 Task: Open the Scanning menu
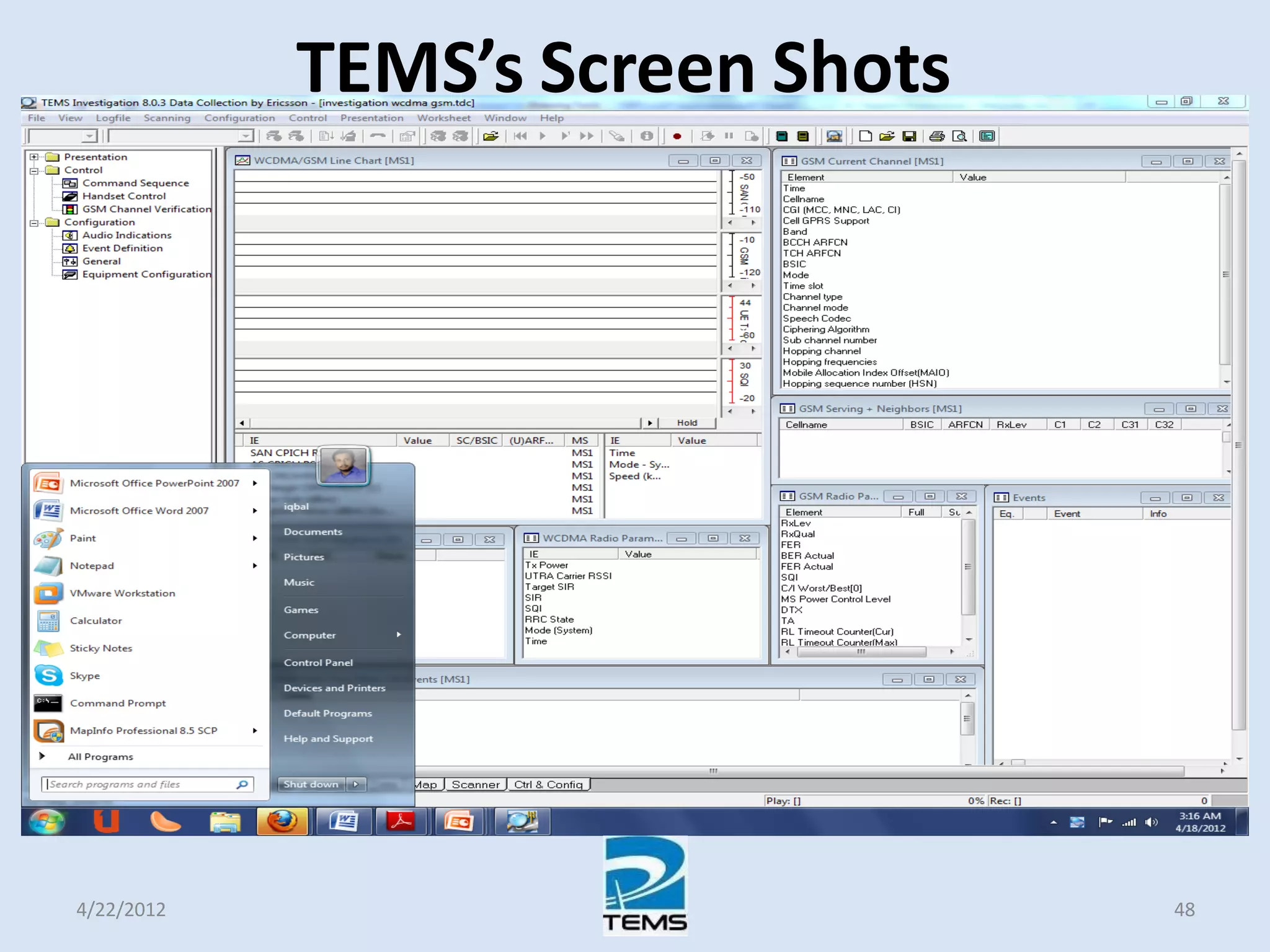coord(167,118)
